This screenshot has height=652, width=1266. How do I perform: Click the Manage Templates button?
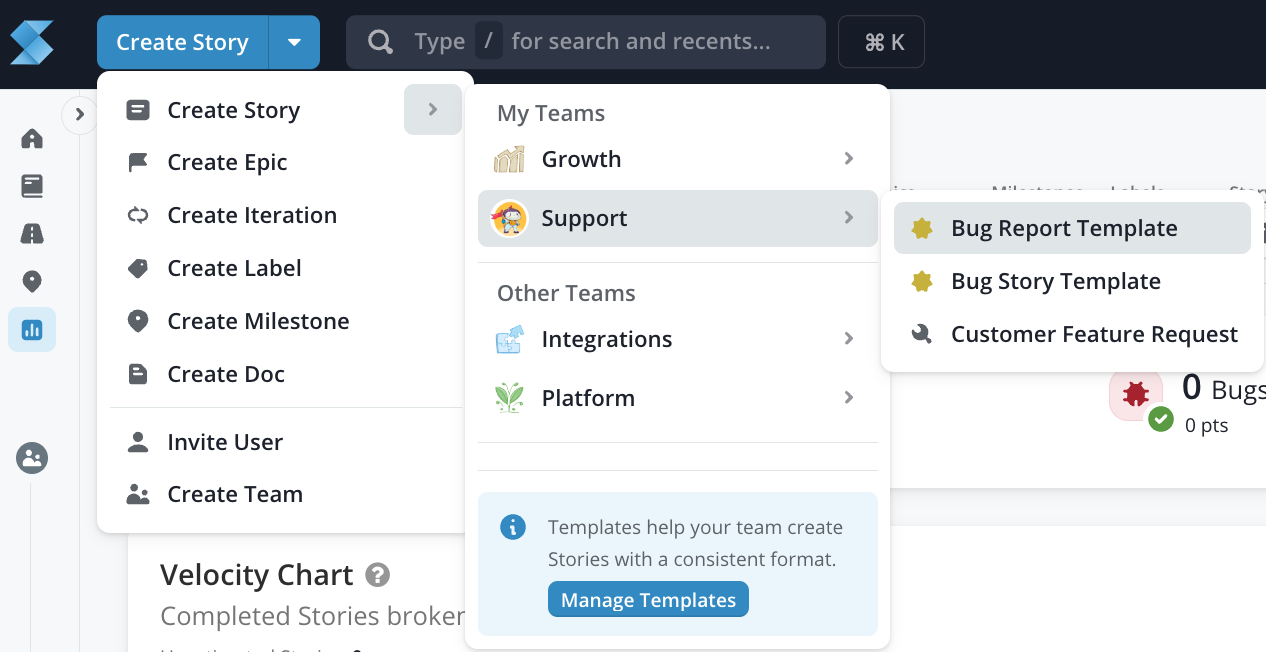pyautogui.click(x=648, y=600)
